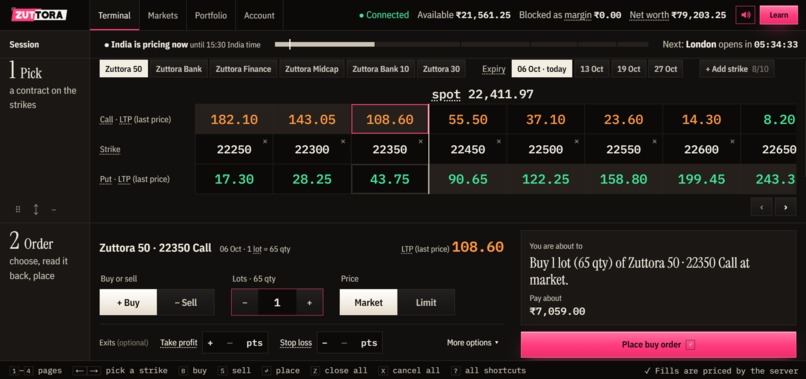Show next strikes with right chevron
The width and height of the screenshot is (806, 379).
[x=785, y=207]
